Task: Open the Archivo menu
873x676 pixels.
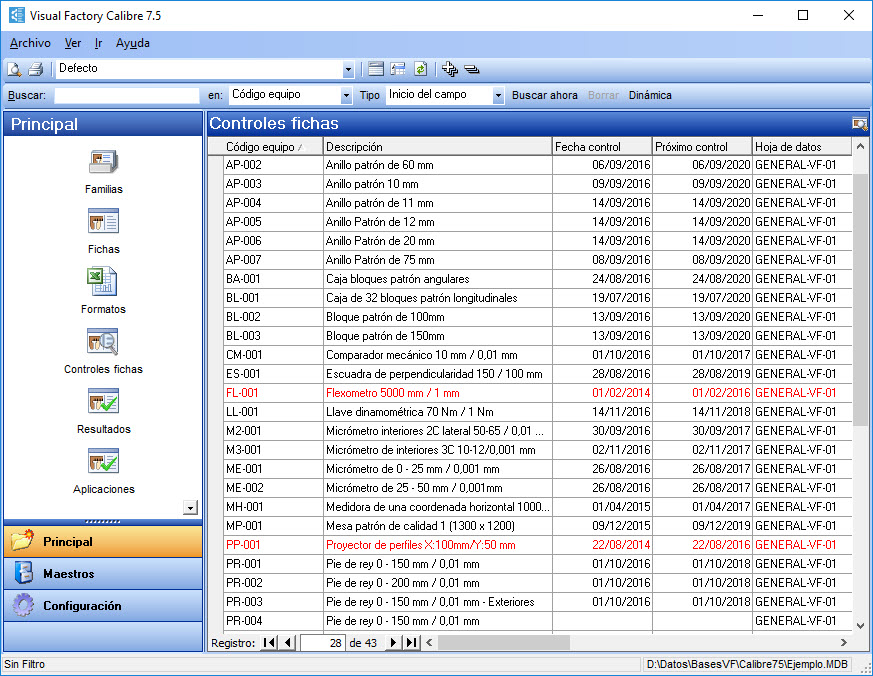Action: 30,43
